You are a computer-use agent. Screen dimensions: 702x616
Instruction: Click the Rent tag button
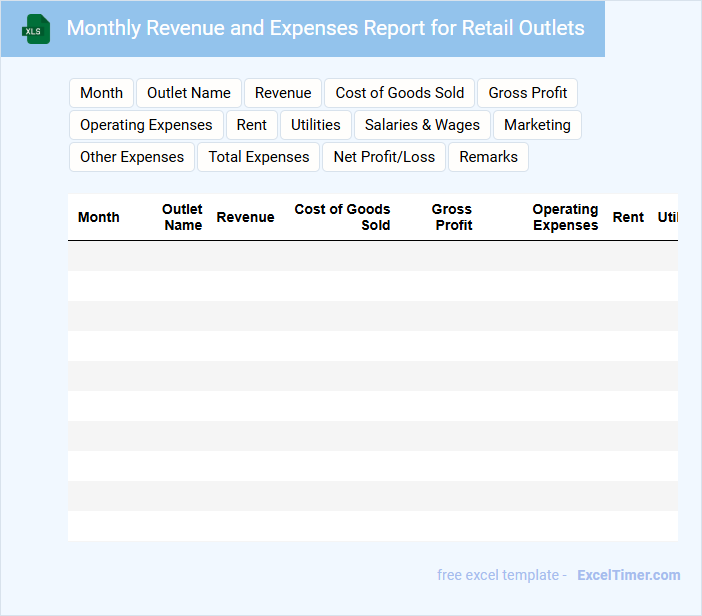252,125
